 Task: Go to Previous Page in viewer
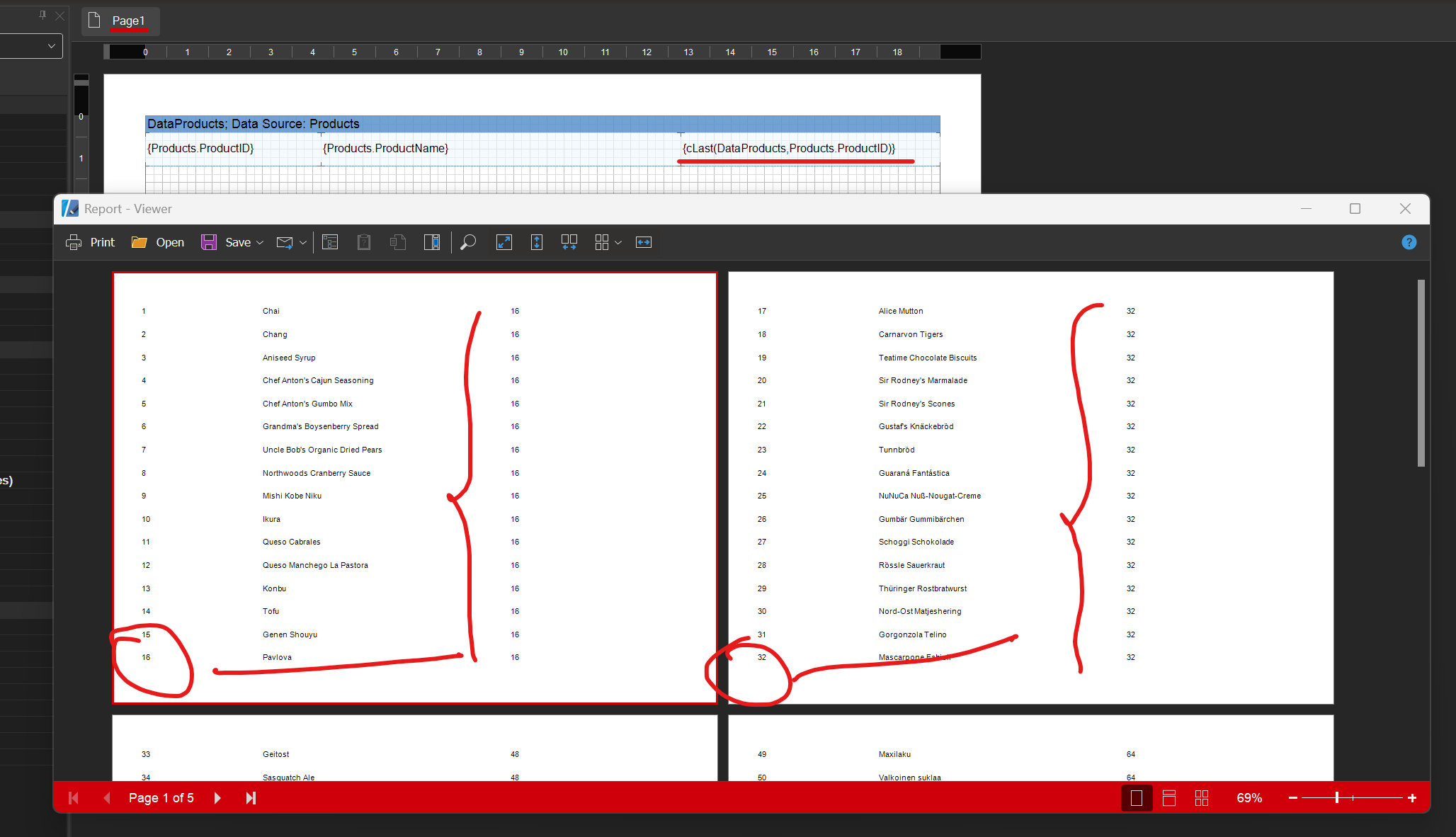tap(107, 798)
